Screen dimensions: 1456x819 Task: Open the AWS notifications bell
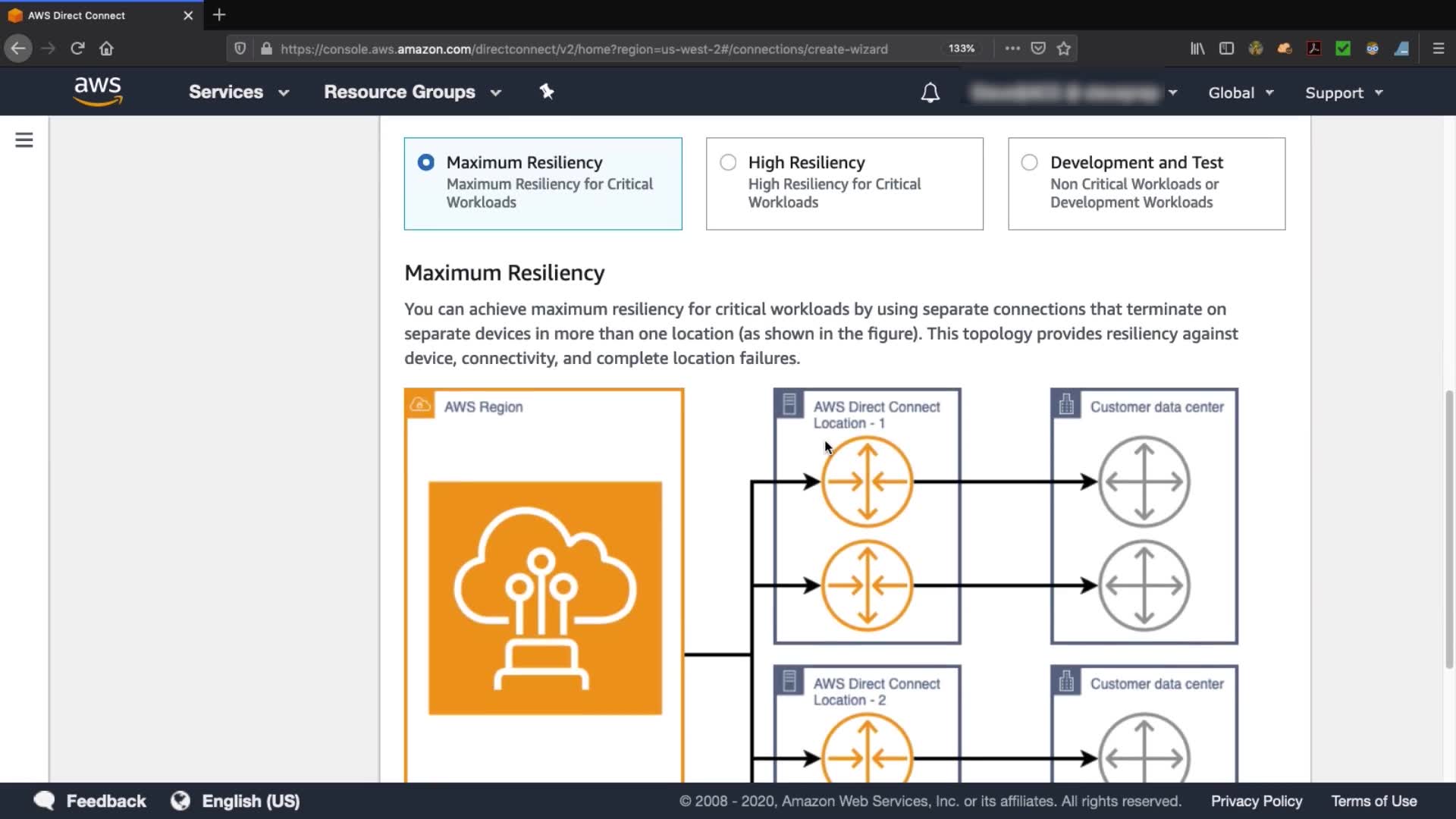pyautogui.click(x=930, y=93)
